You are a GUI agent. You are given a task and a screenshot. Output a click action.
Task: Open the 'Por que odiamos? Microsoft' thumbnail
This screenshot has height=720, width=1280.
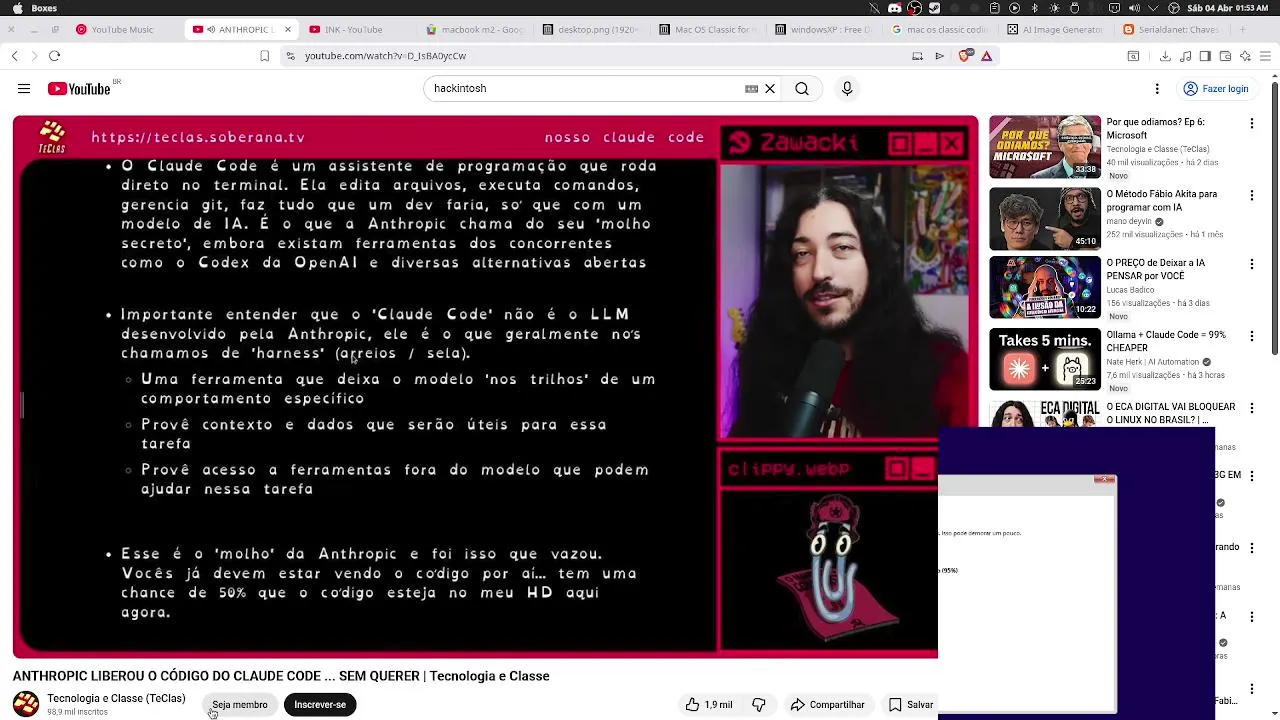[1045, 147]
